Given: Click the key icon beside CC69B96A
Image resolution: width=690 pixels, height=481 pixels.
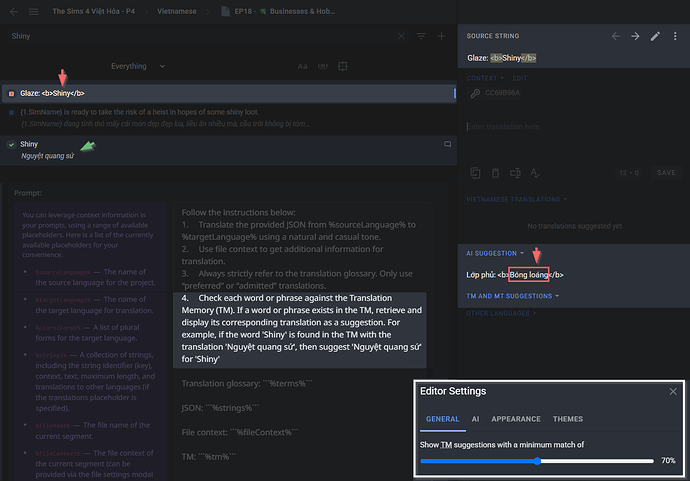Looking at the screenshot, I should [475, 93].
